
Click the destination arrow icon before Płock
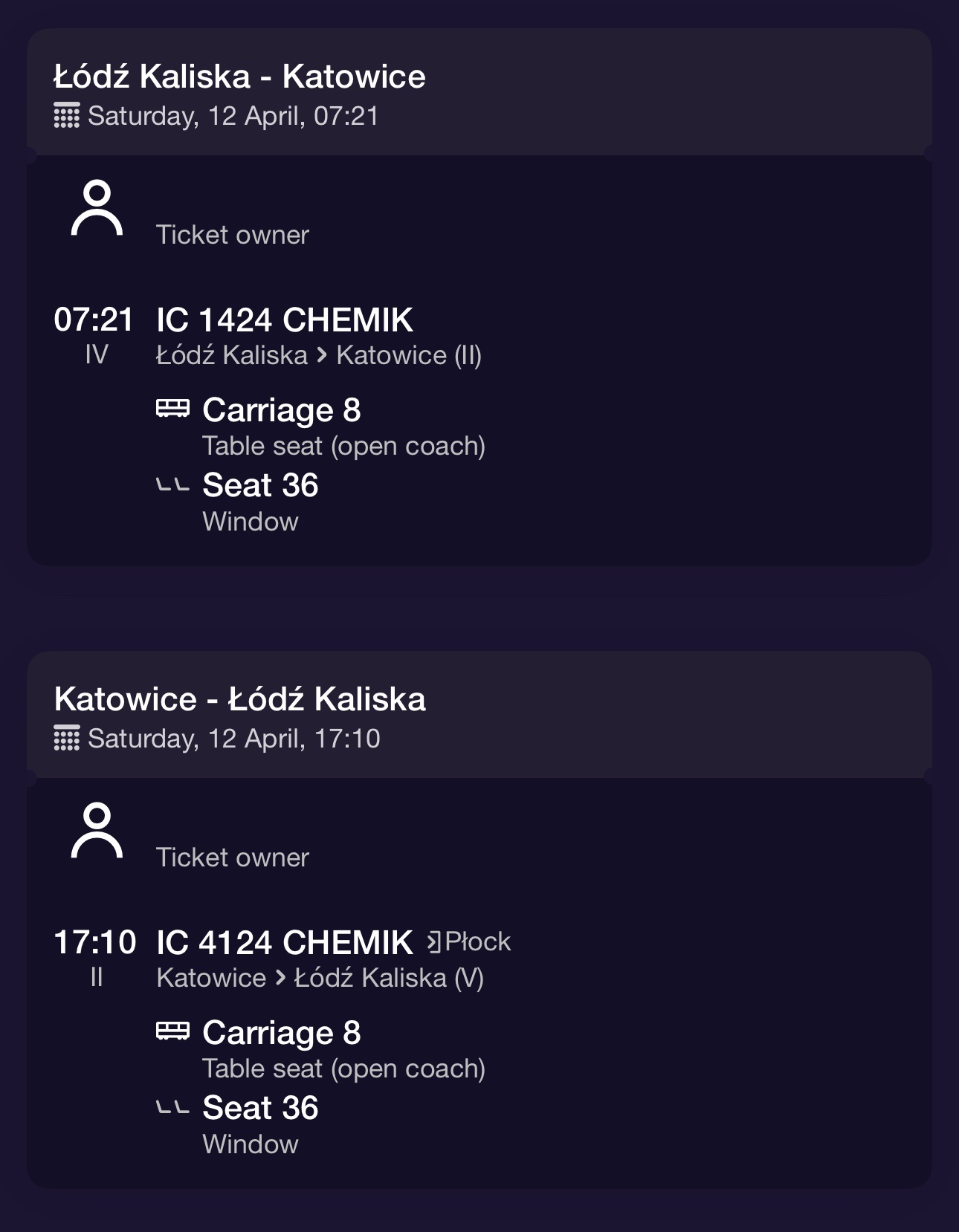434,942
